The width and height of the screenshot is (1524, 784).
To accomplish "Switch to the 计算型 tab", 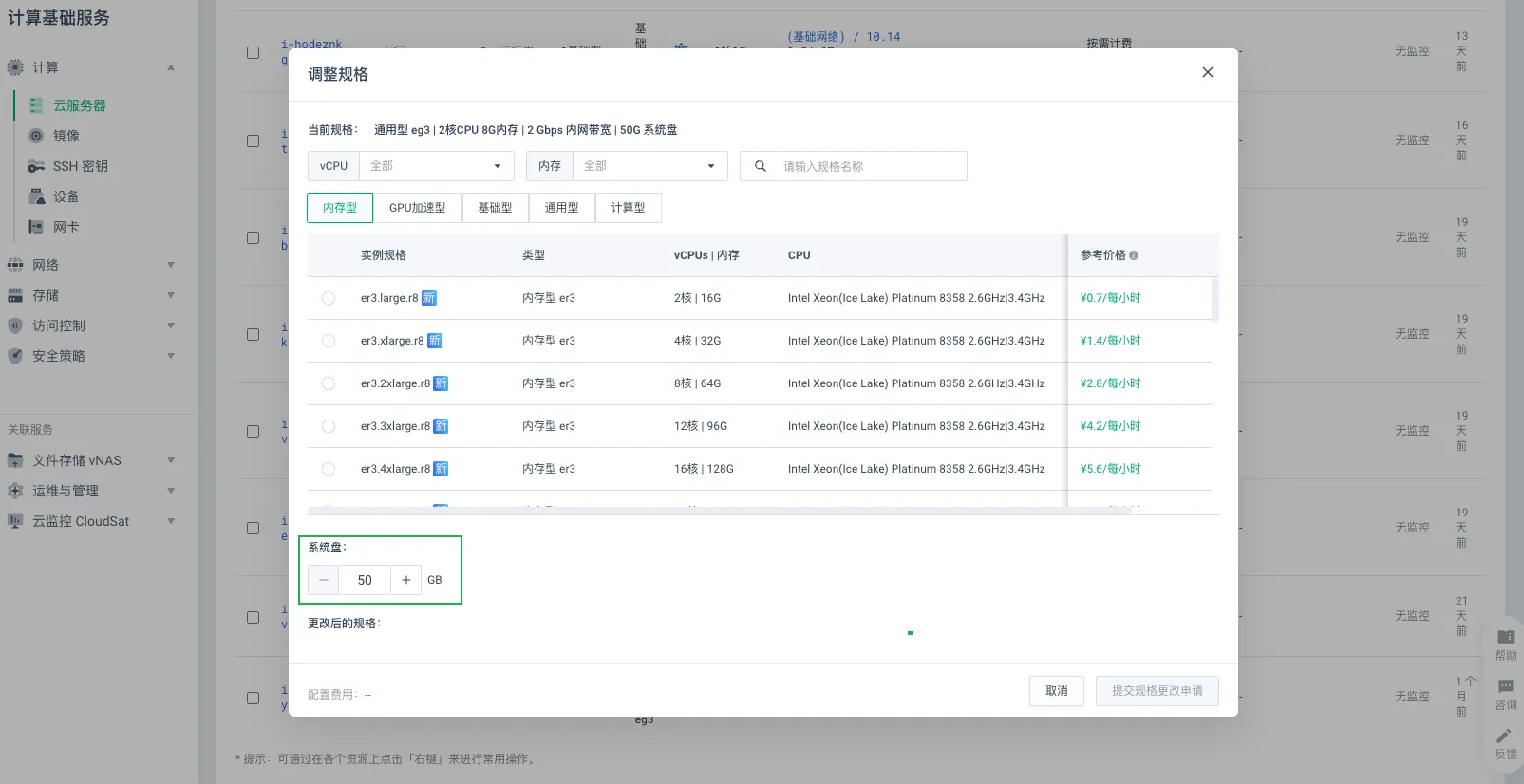I will [x=629, y=208].
